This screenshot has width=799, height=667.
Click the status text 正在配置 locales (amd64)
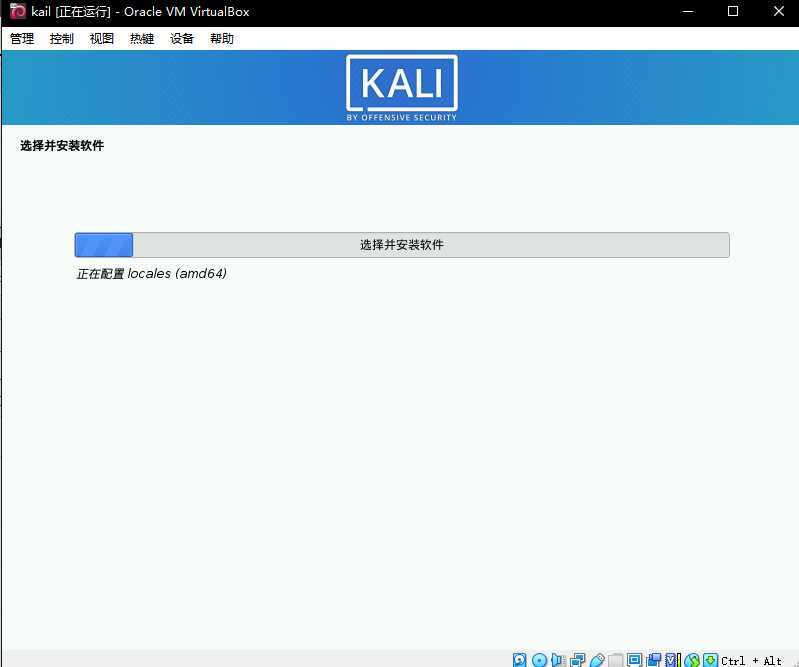[x=151, y=274]
